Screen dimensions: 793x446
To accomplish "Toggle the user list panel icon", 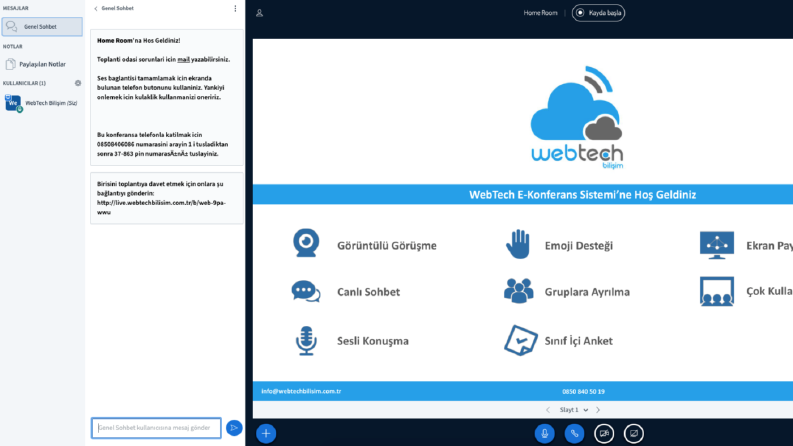I will click(x=259, y=13).
